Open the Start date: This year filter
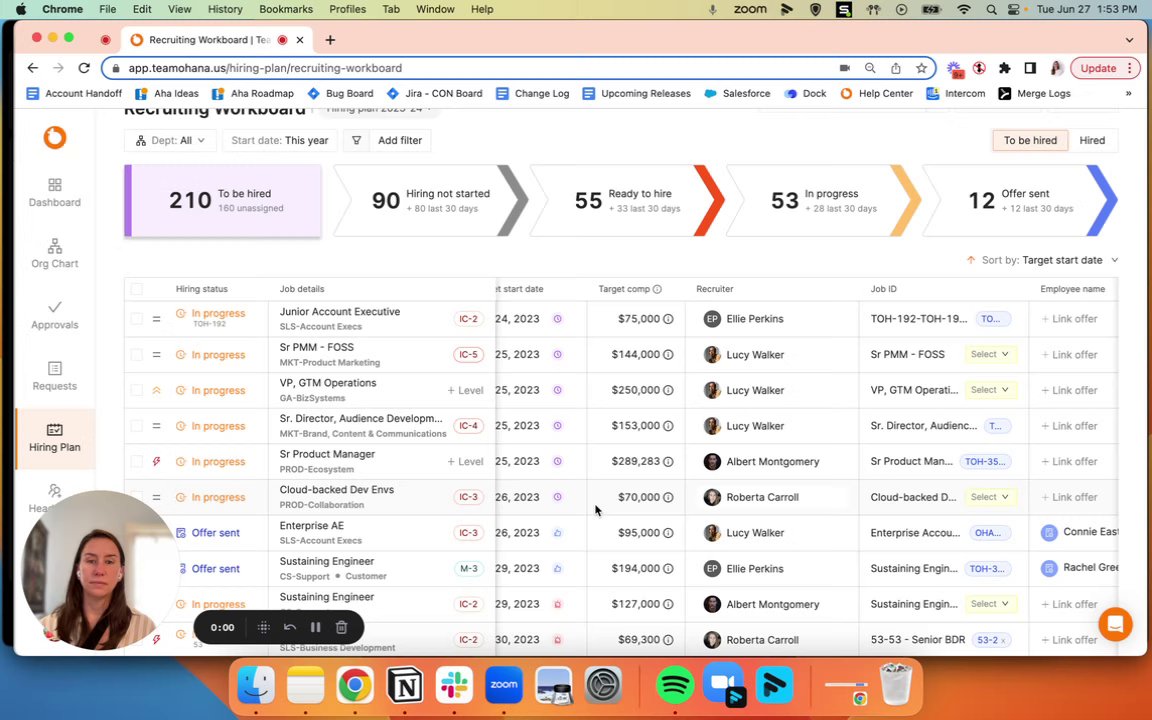This screenshot has width=1152, height=720. click(279, 140)
